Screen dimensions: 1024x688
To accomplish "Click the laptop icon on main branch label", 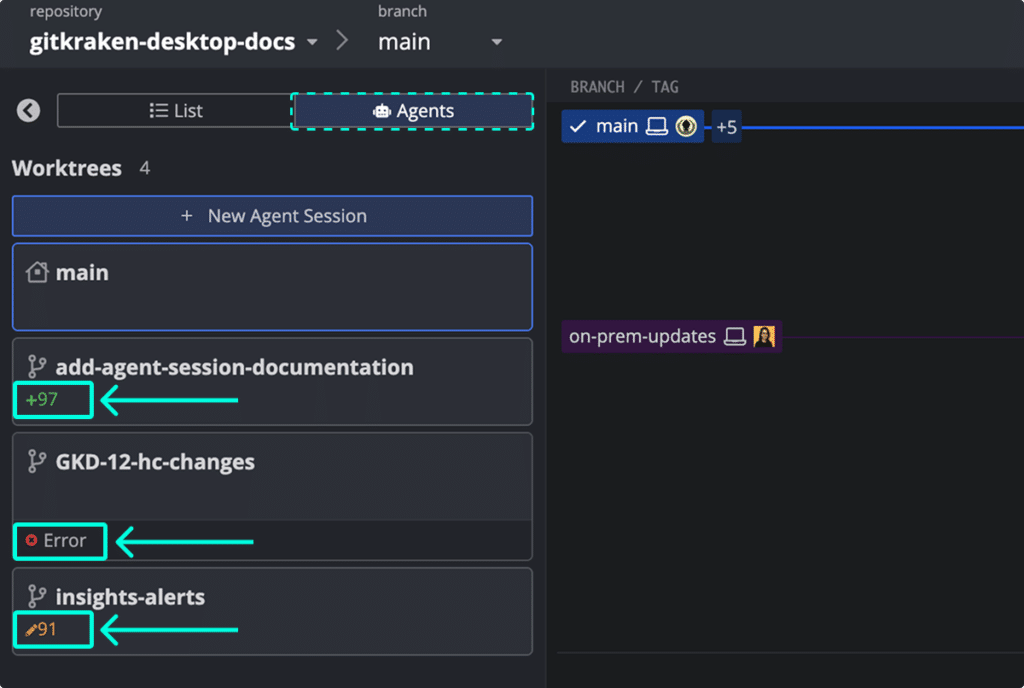I will point(656,127).
